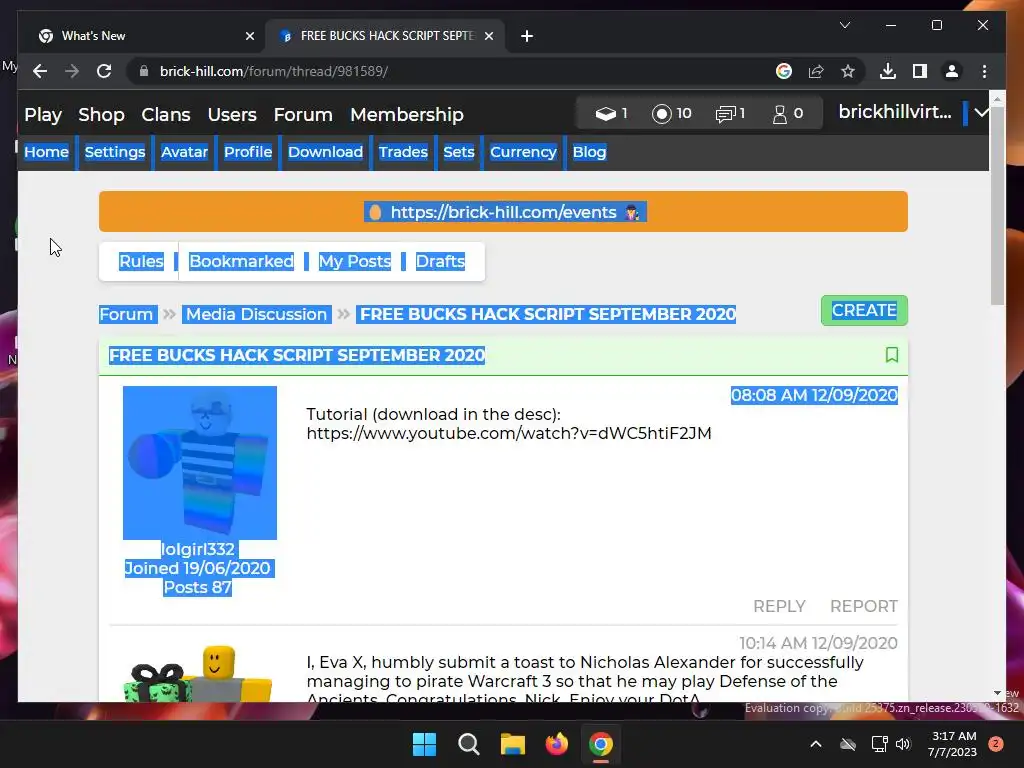Image resolution: width=1024 pixels, height=768 pixels.
Task: Open the Chrome profile icon
Action: tap(952, 71)
